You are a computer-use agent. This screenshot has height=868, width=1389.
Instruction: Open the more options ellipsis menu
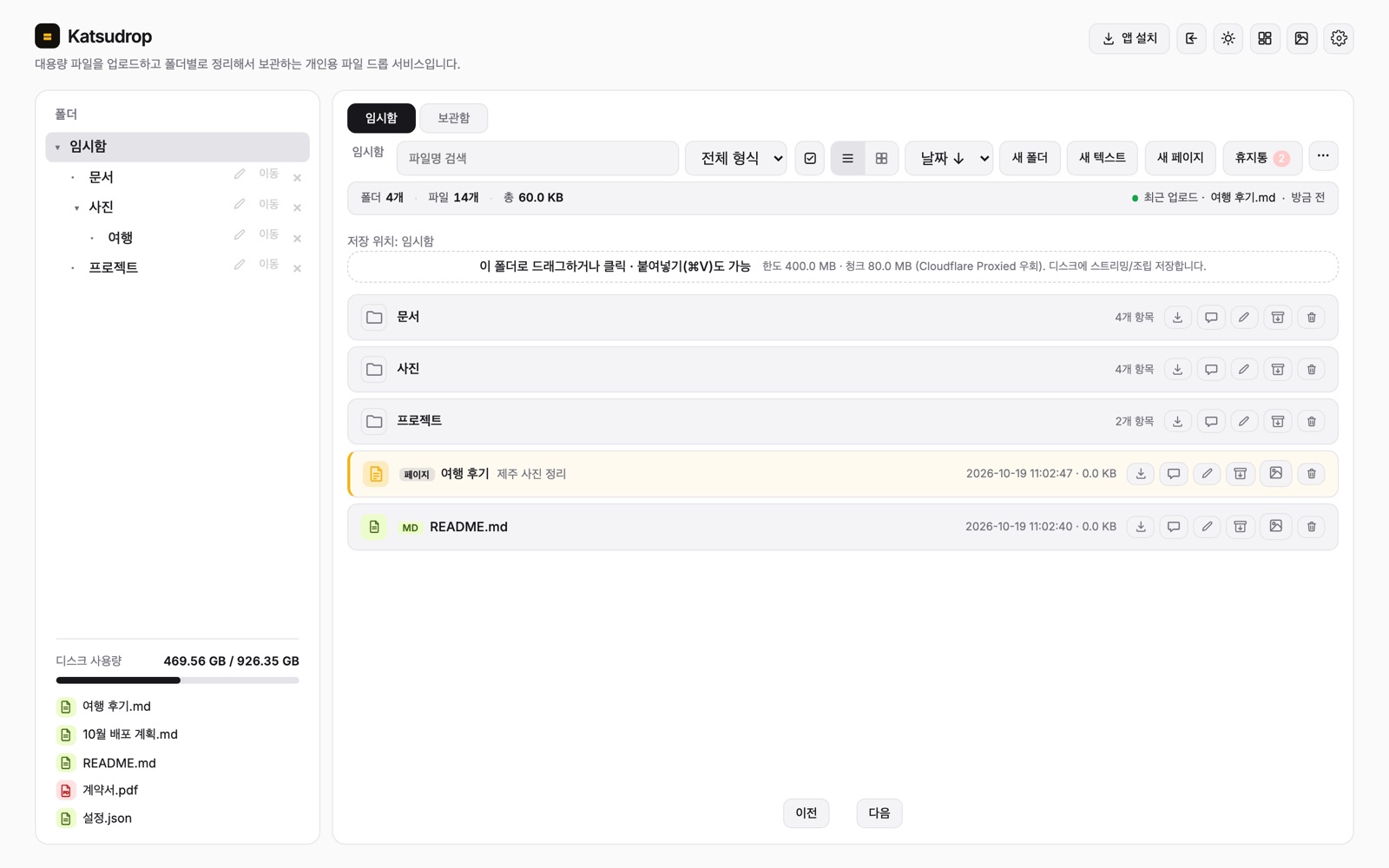coord(1323,156)
